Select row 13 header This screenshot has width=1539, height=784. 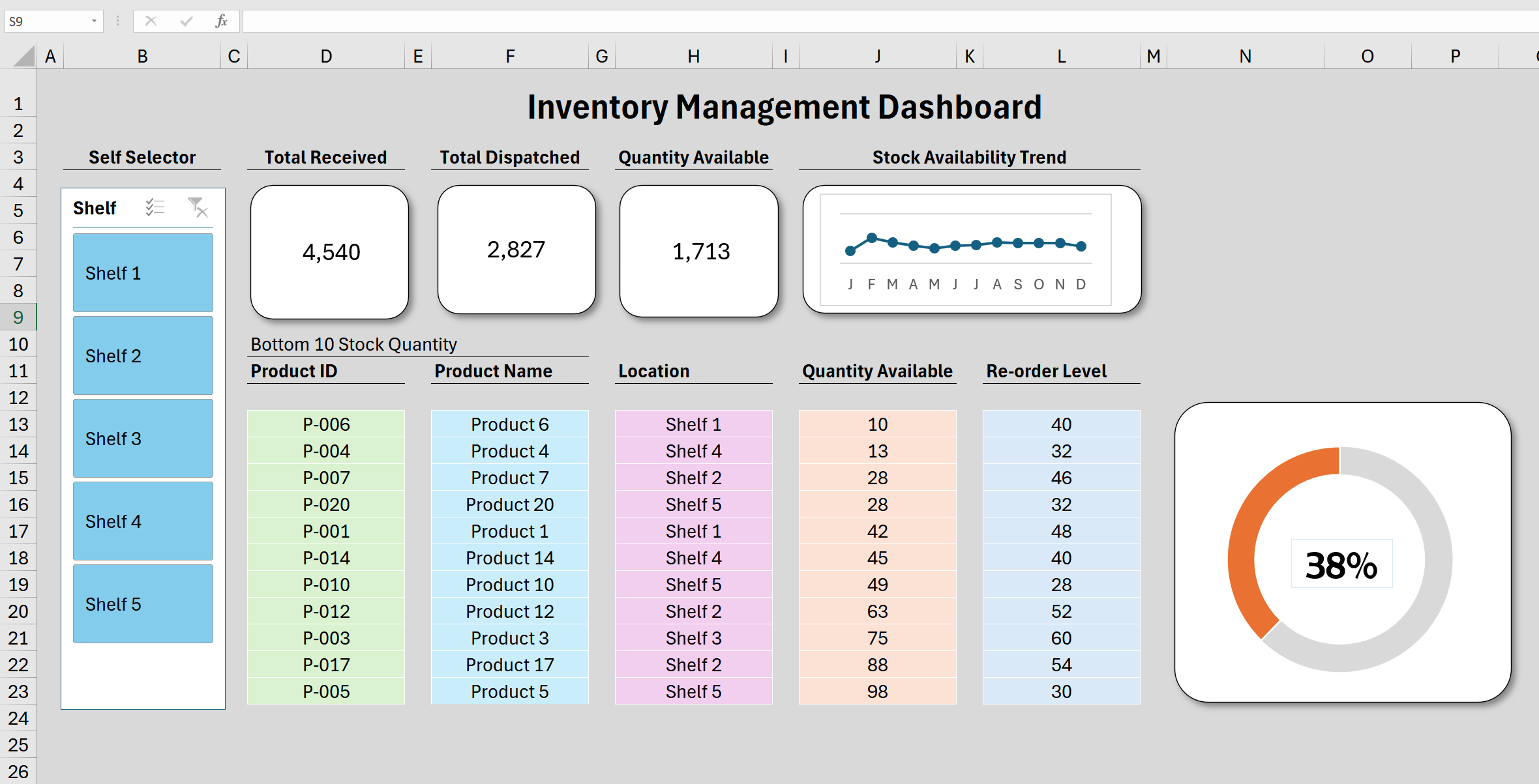point(18,424)
